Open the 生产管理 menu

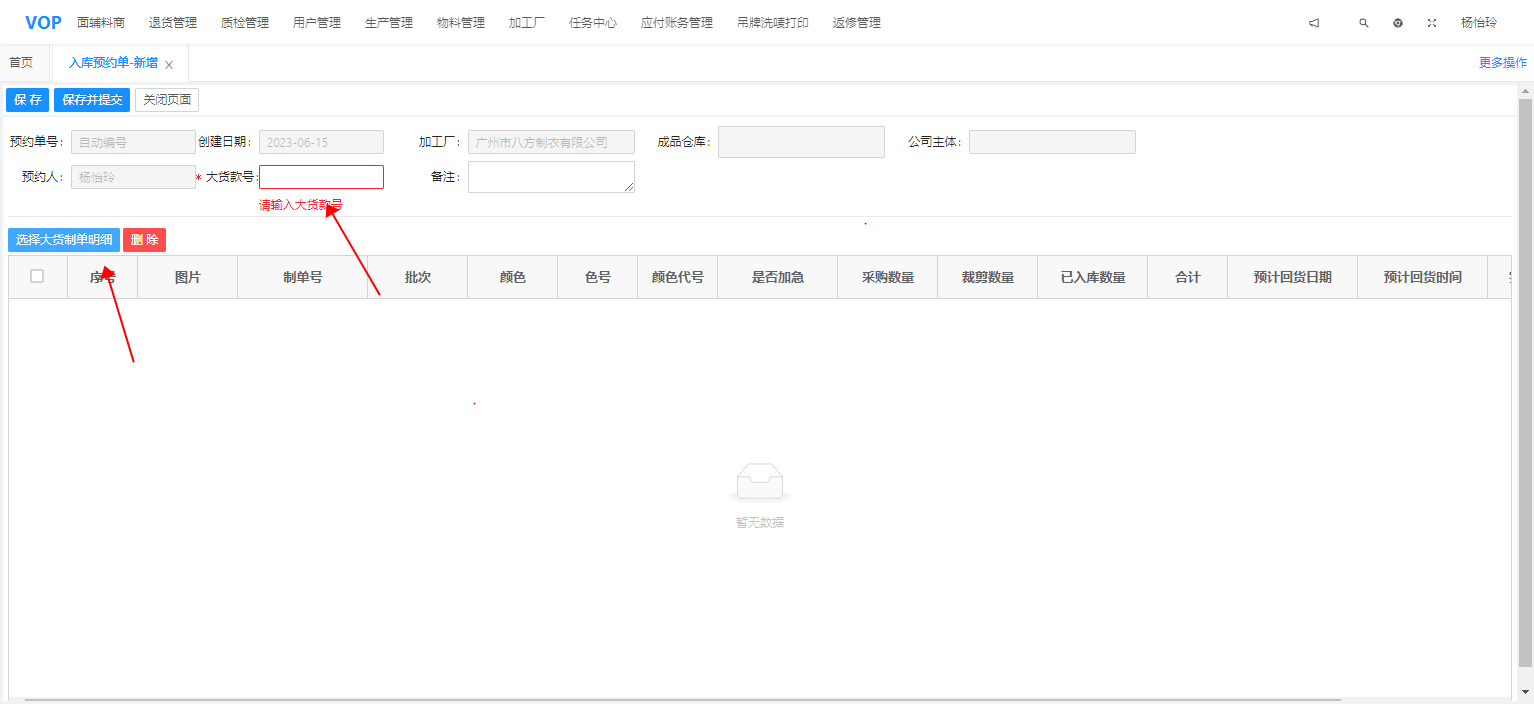click(388, 23)
